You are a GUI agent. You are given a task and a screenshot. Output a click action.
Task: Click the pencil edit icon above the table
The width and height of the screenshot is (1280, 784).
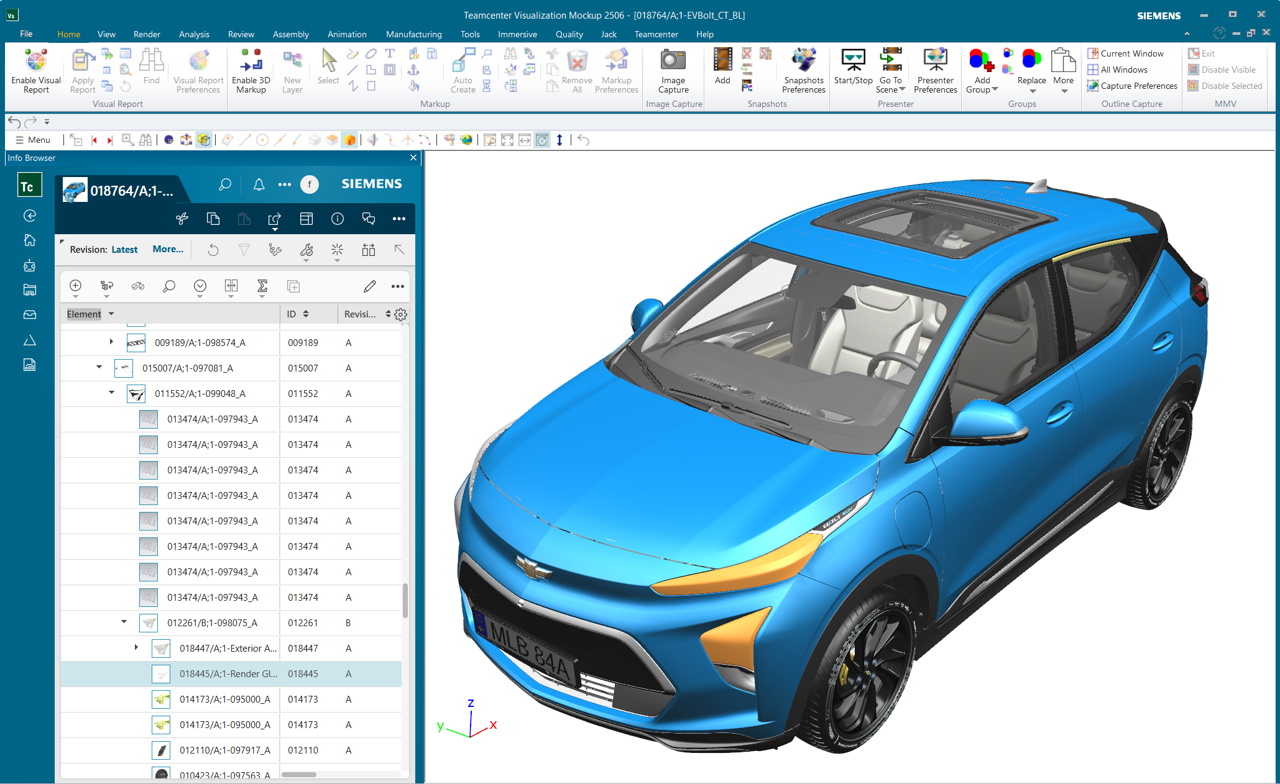click(x=369, y=287)
